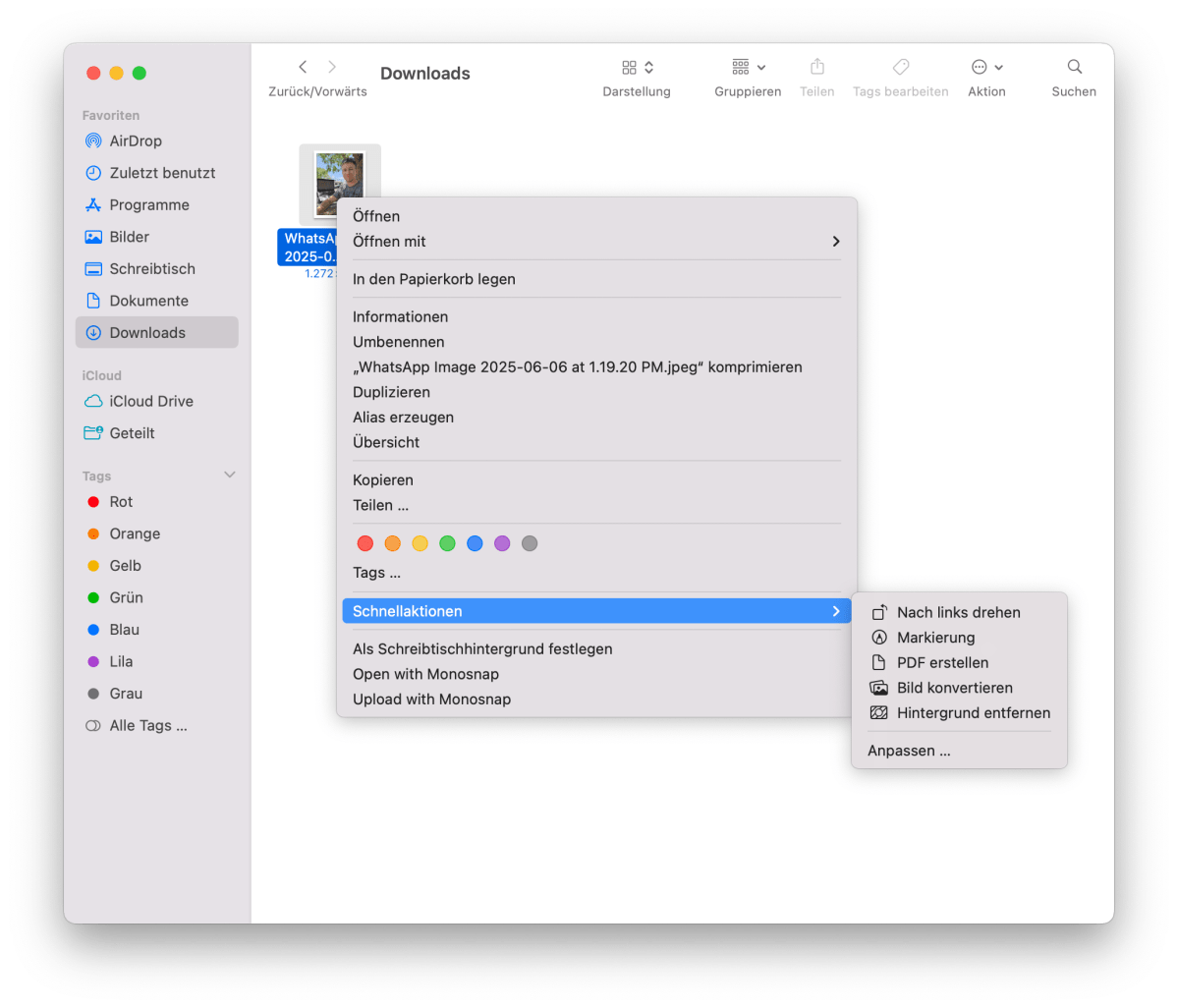Select Open with Monosnap
The height and width of the screenshot is (1008, 1178).
click(x=425, y=674)
